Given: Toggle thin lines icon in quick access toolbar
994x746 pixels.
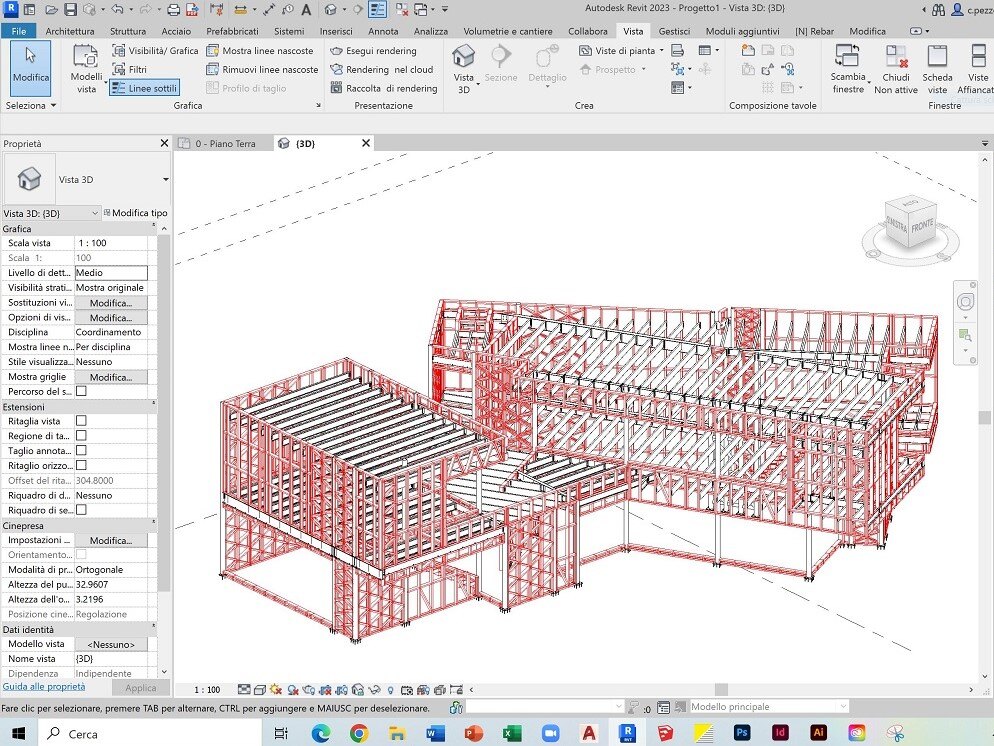Looking at the screenshot, I should pos(377,10).
